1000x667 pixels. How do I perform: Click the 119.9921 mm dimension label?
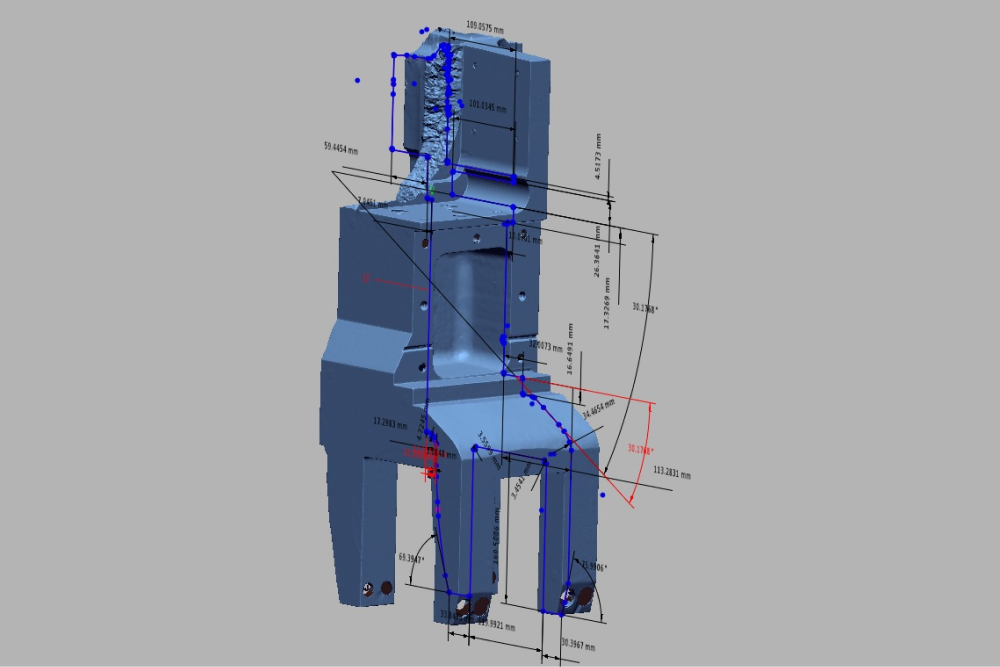click(496, 624)
